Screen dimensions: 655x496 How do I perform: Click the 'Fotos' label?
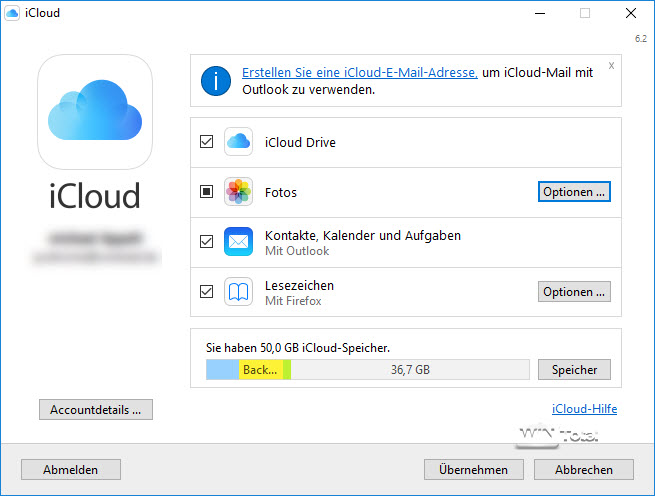(281, 193)
